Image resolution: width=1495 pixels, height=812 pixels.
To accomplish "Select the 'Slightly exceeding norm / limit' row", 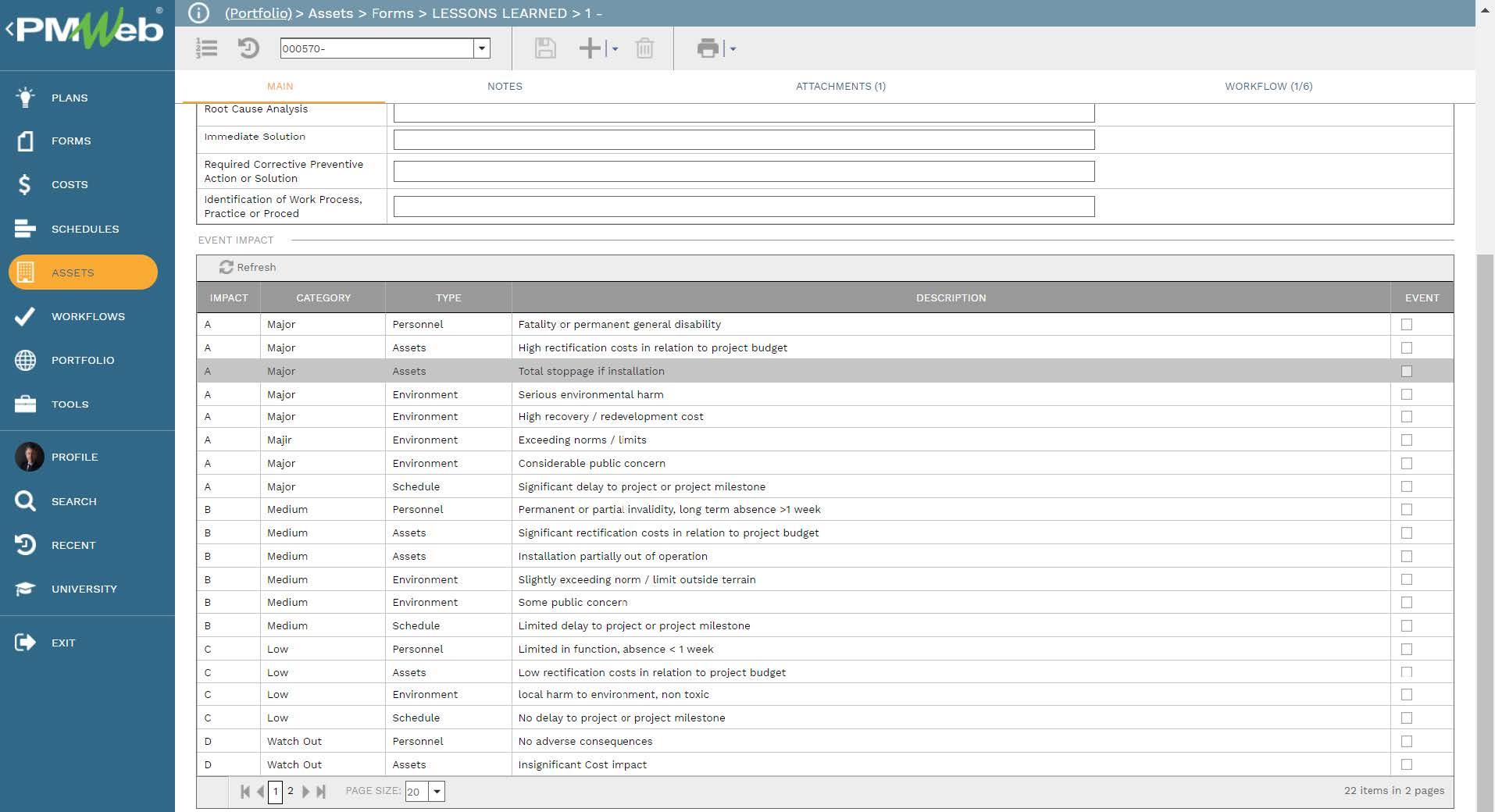I will [x=825, y=579].
